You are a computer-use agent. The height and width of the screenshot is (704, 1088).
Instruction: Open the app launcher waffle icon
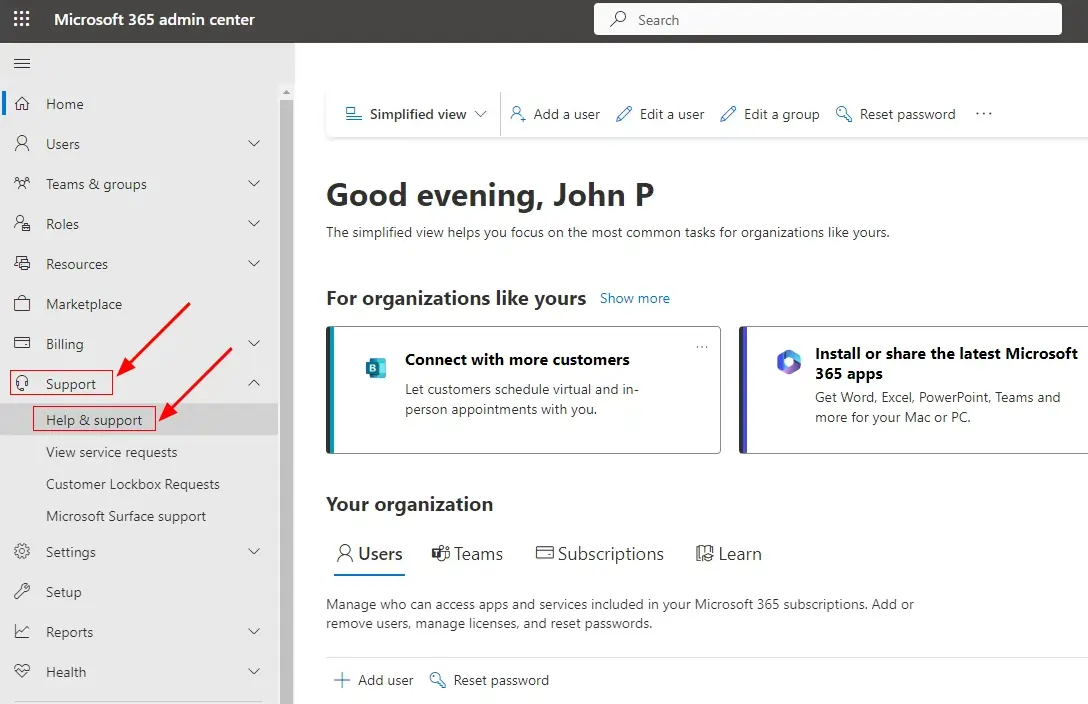tap(21, 20)
